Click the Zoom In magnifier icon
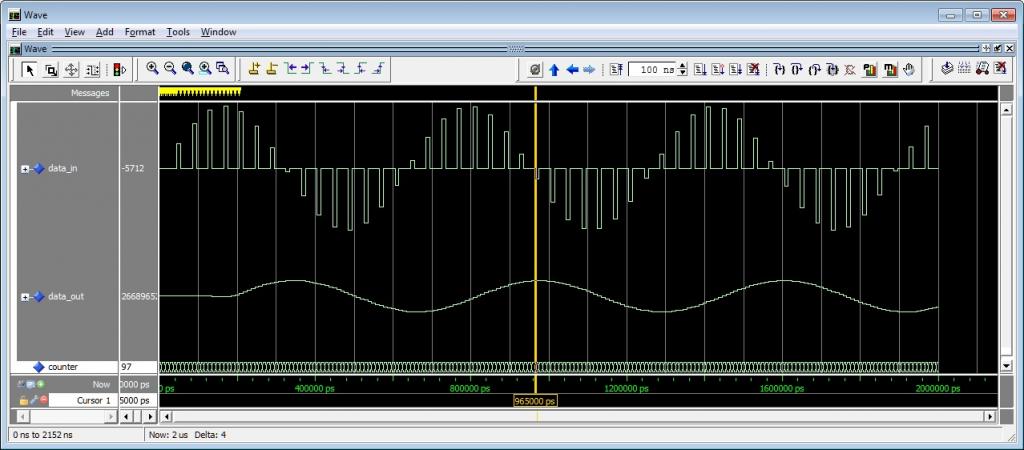This screenshot has height=450, width=1024. [x=153, y=69]
